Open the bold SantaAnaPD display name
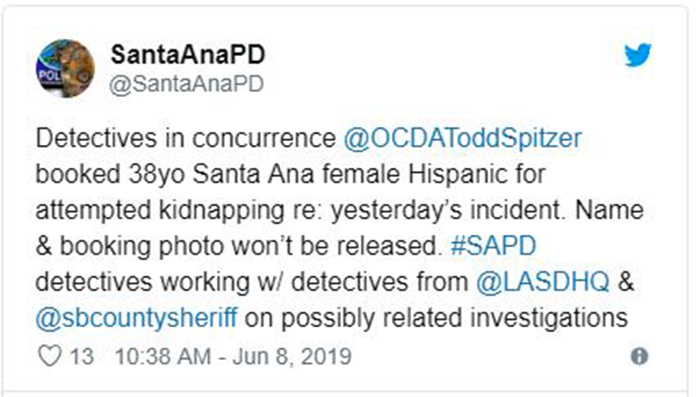The height and width of the screenshot is (397, 700). tap(188, 54)
